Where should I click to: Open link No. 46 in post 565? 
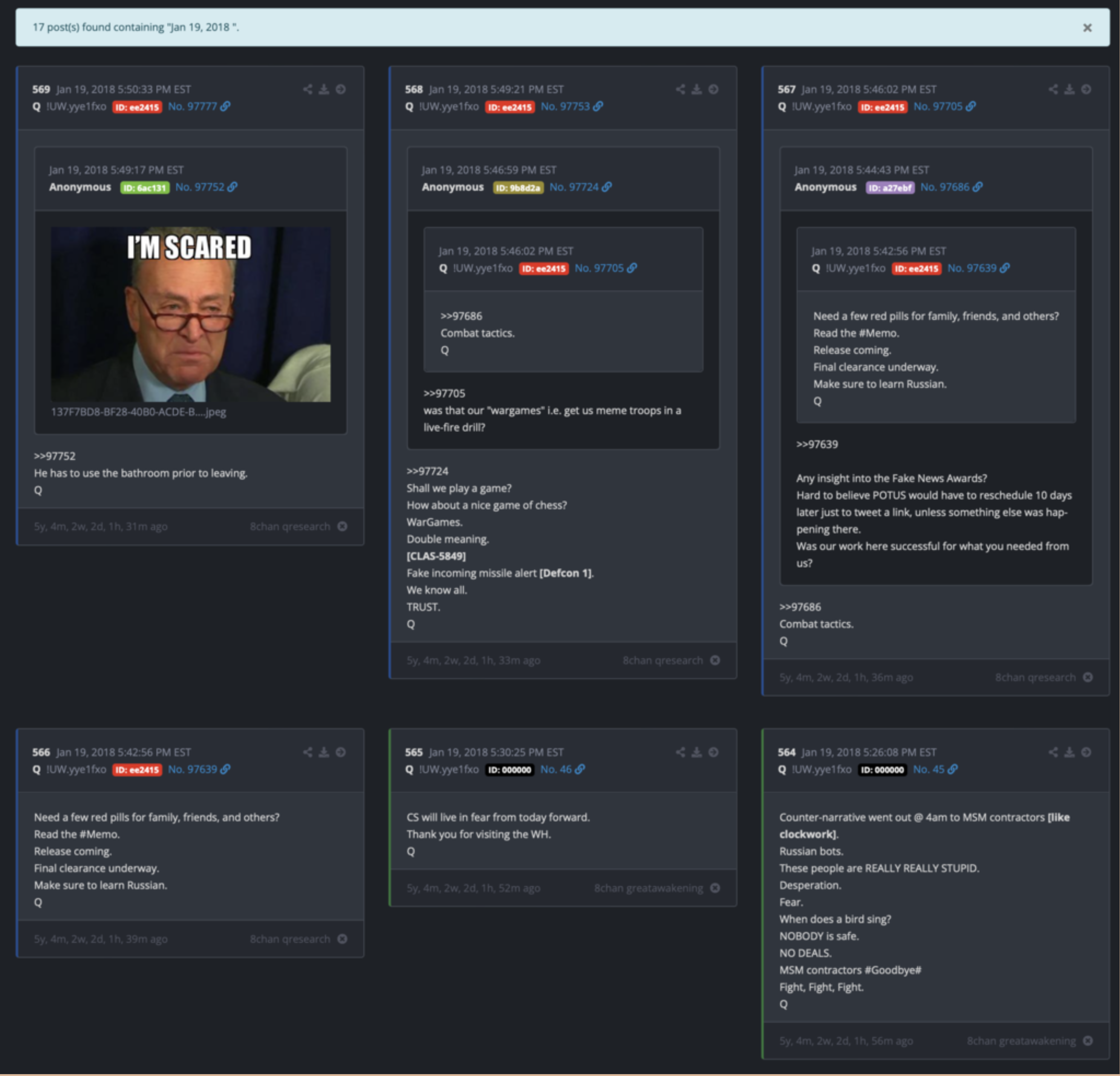(562, 769)
